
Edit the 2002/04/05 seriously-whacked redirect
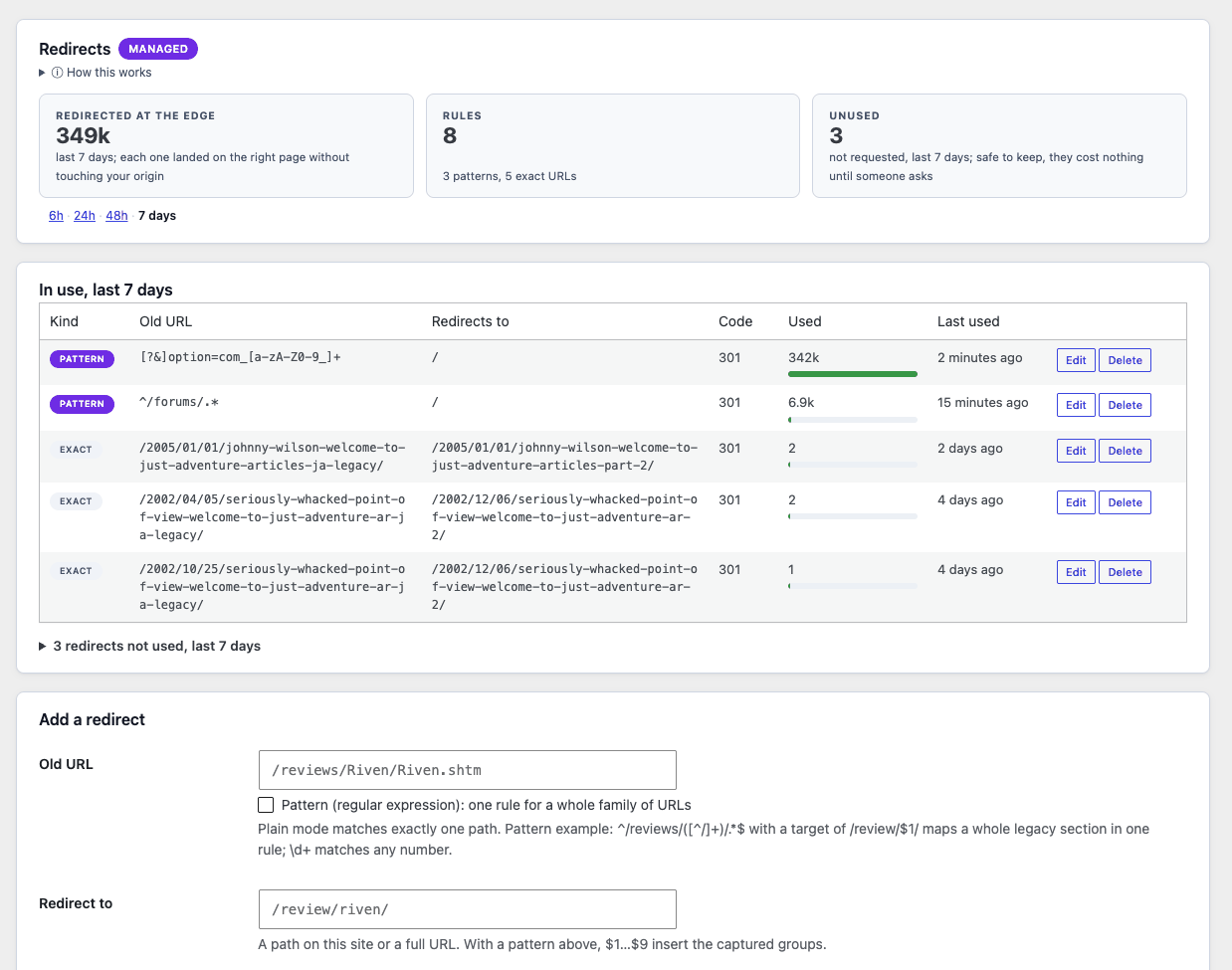click(x=1076, y=502)
